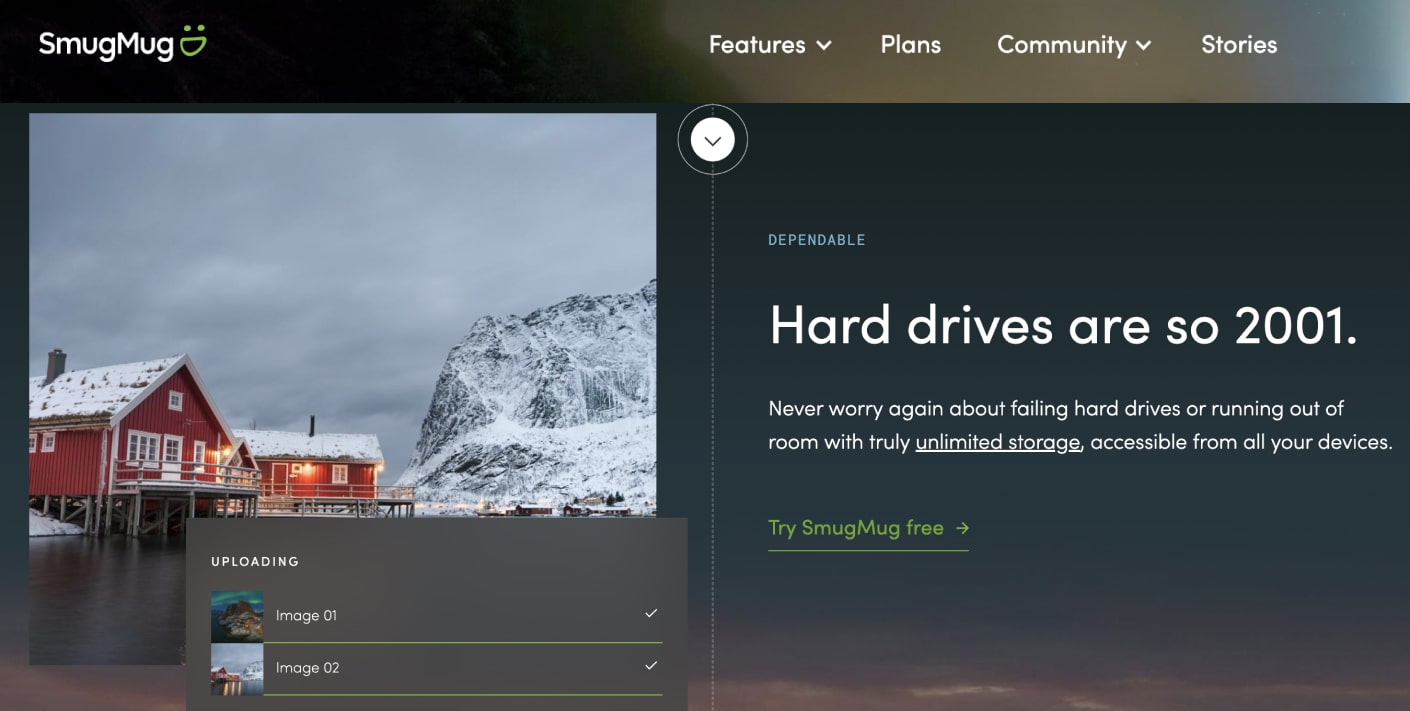
Task: Open the unlimited storage link
Action: [x=996, y=441]
